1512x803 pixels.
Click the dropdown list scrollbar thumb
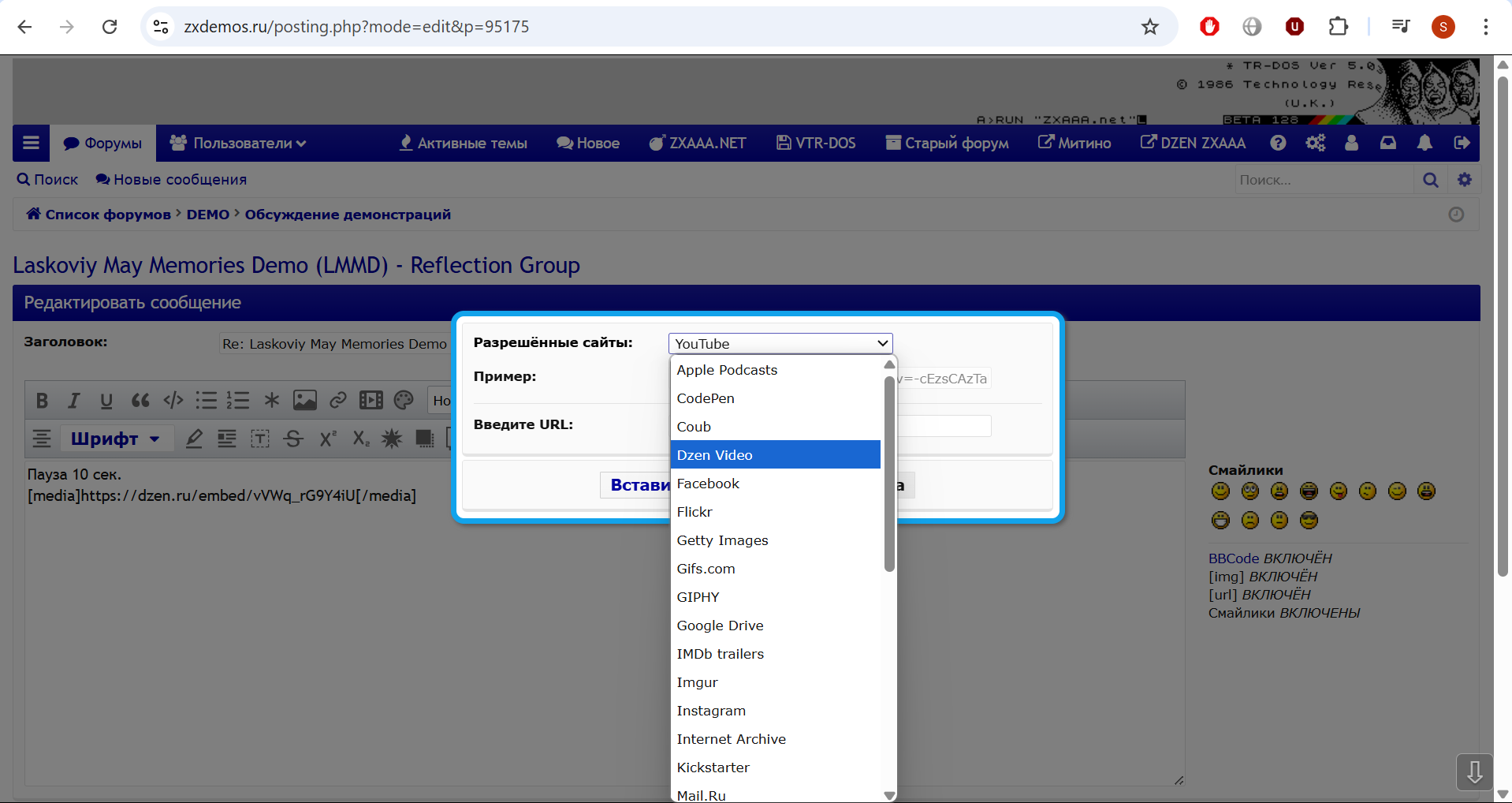[889, 473]
